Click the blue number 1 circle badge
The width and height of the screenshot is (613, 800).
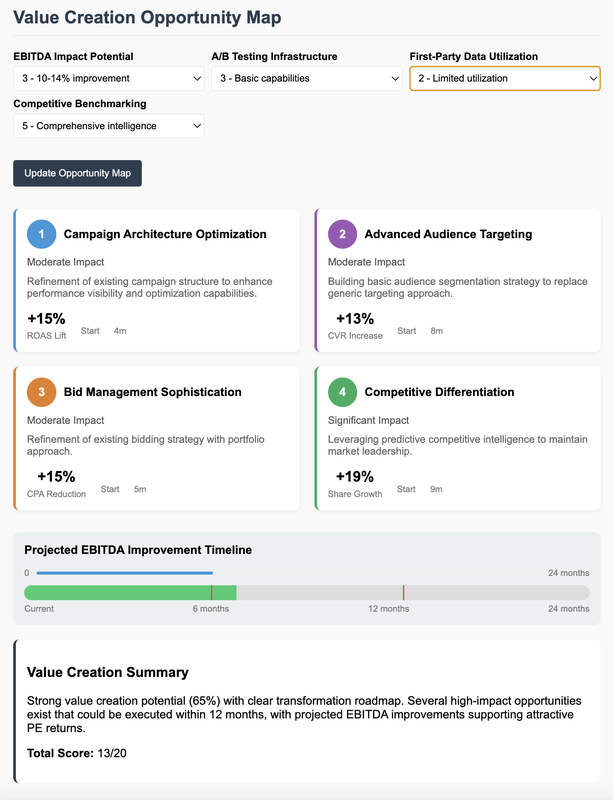pos(42,234)
